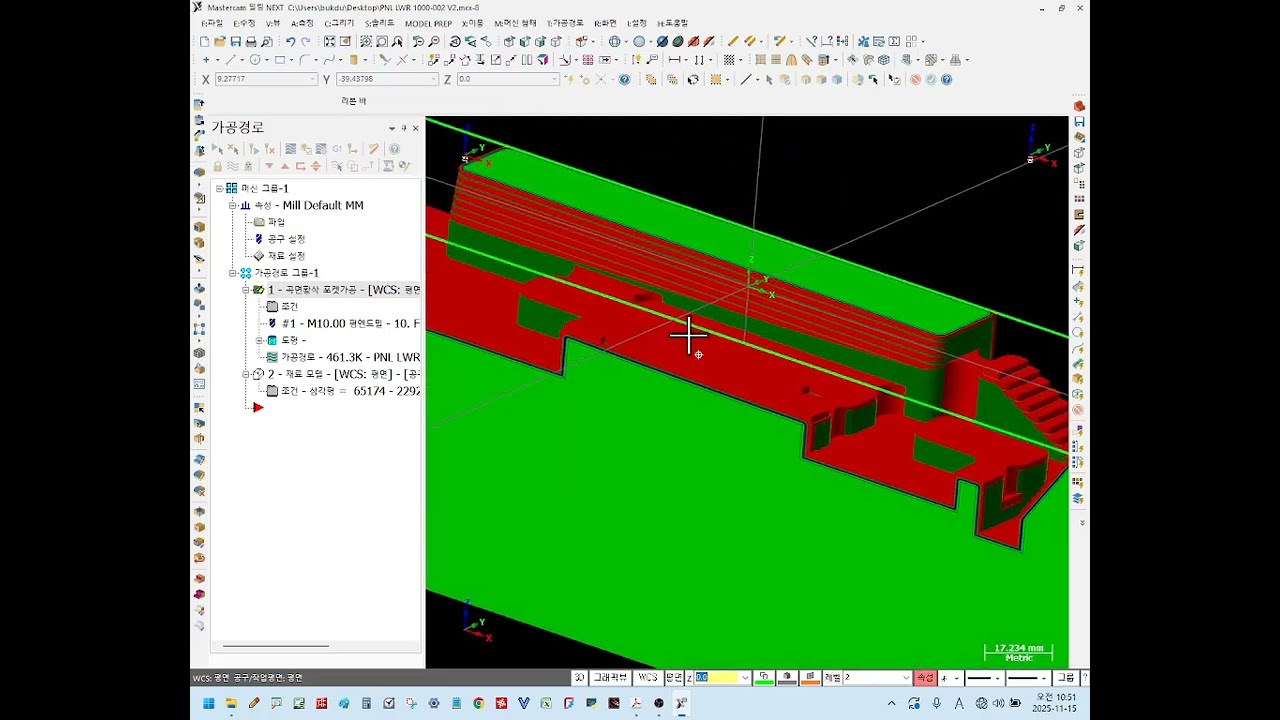1280x720 pixels.
Task: Click the lock operations icon in toolpath panel
Action: pyautogui.click(x=217, y=166)
